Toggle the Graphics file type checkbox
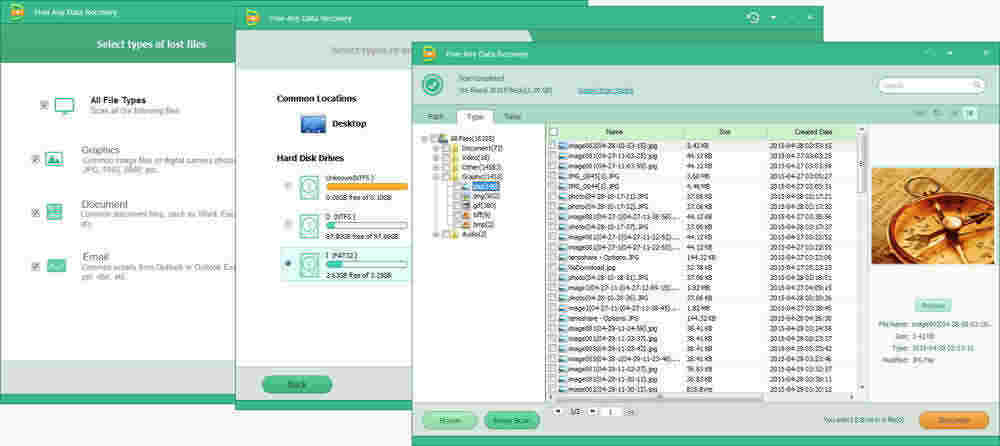This screenshot has height=446, width=1000. click(36, 158)
